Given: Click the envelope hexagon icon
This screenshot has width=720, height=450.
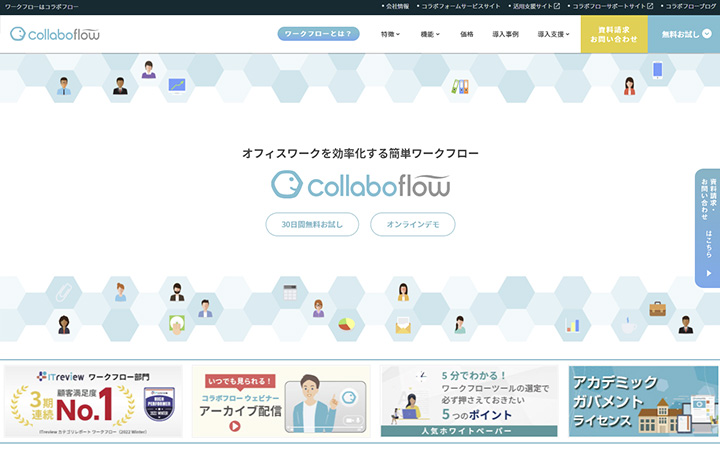Looking at the screenshot, I should [403, 325].
